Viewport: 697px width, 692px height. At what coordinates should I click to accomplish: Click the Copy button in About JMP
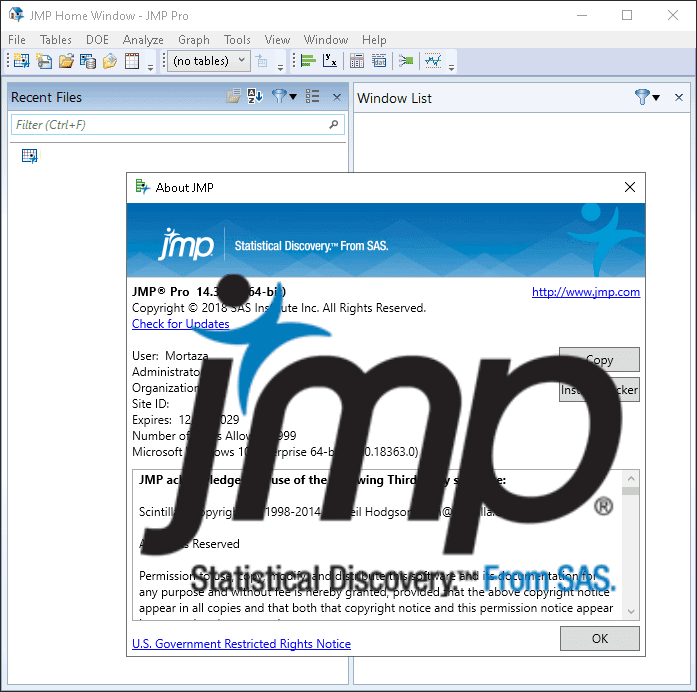click(x=600, y=360)
